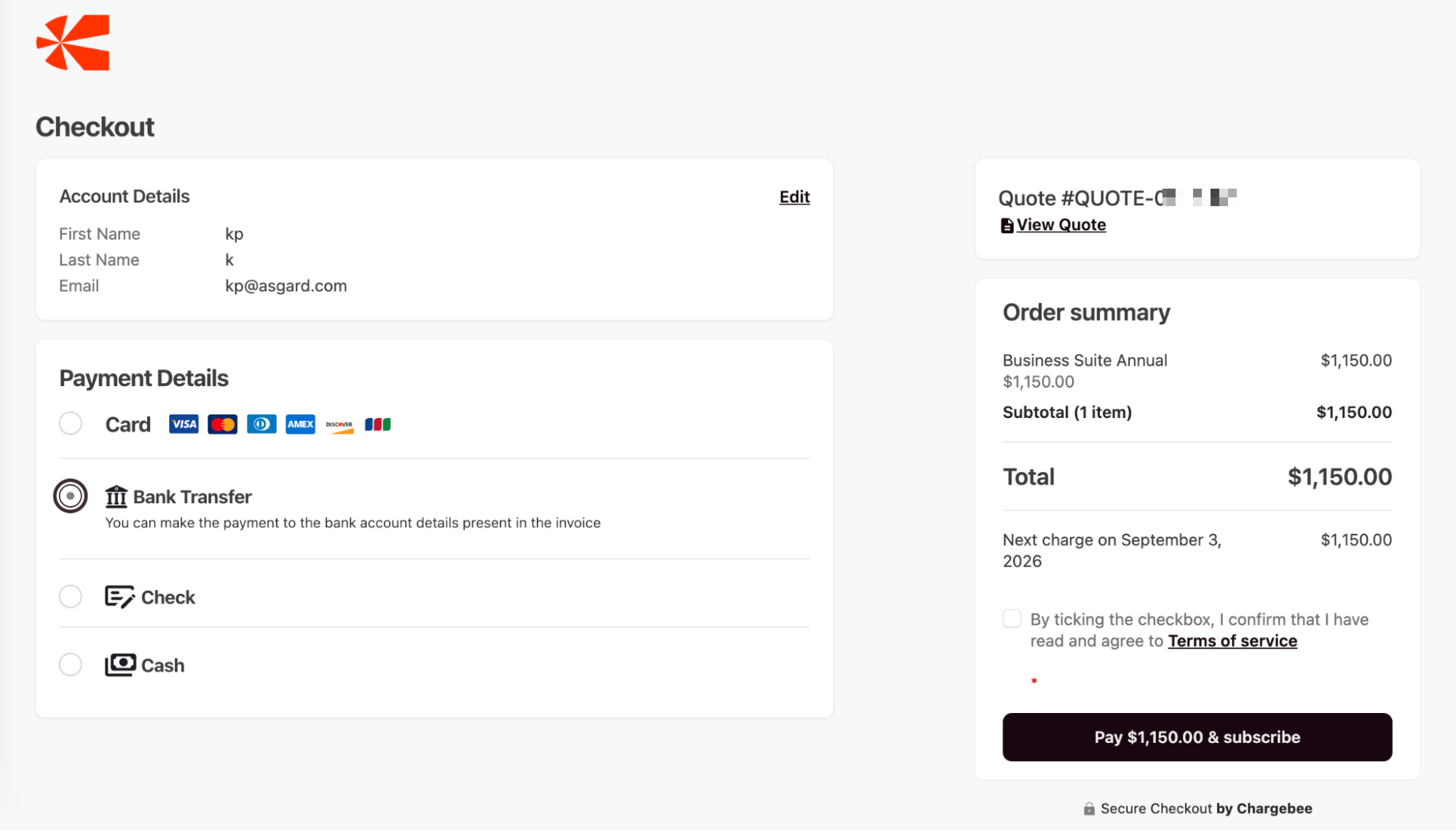Click the Diners Club card icon
1456x831 pixels.
coord(261,424)
